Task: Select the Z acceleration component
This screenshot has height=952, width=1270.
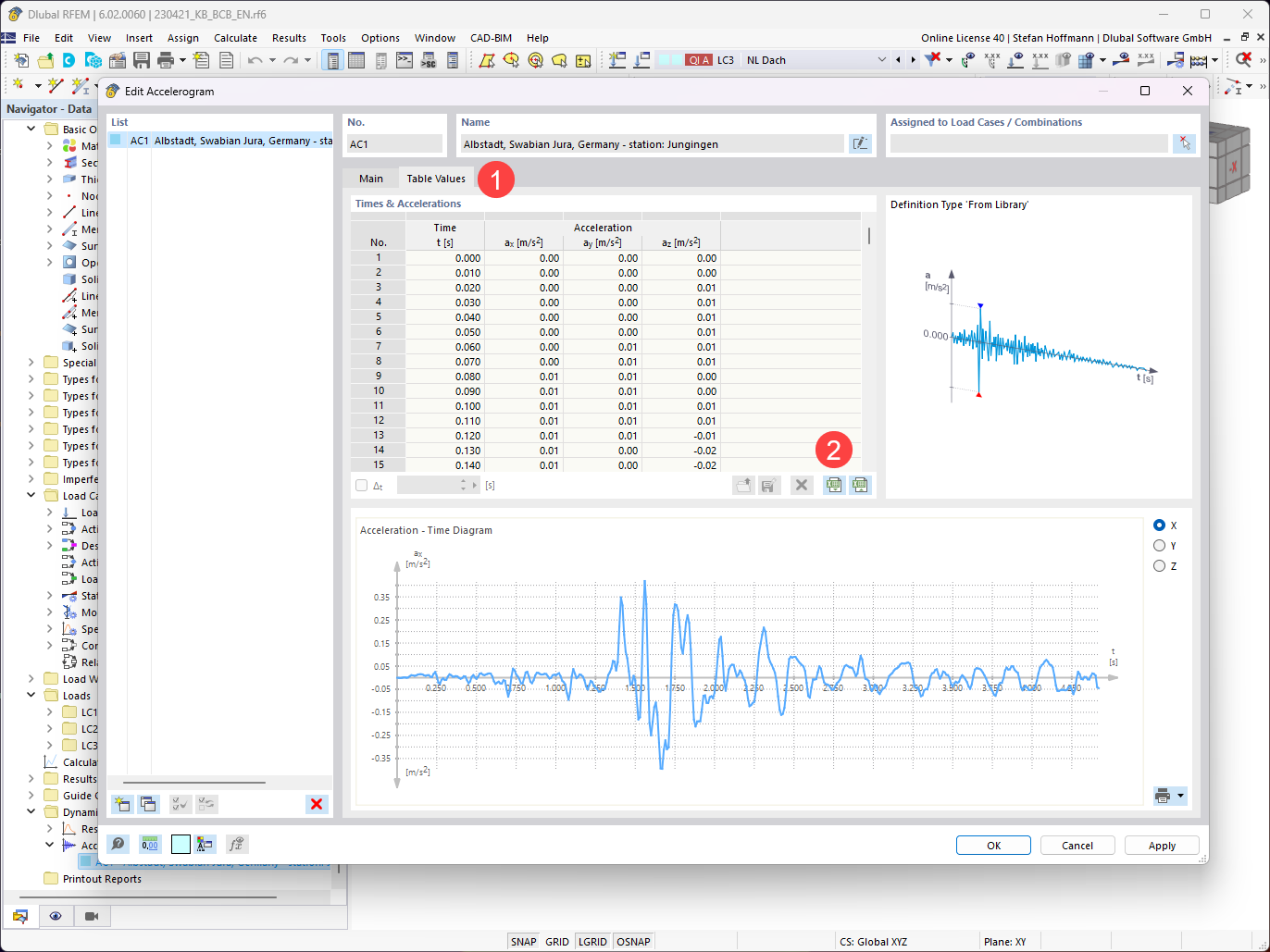Action: pos(1161,565)
